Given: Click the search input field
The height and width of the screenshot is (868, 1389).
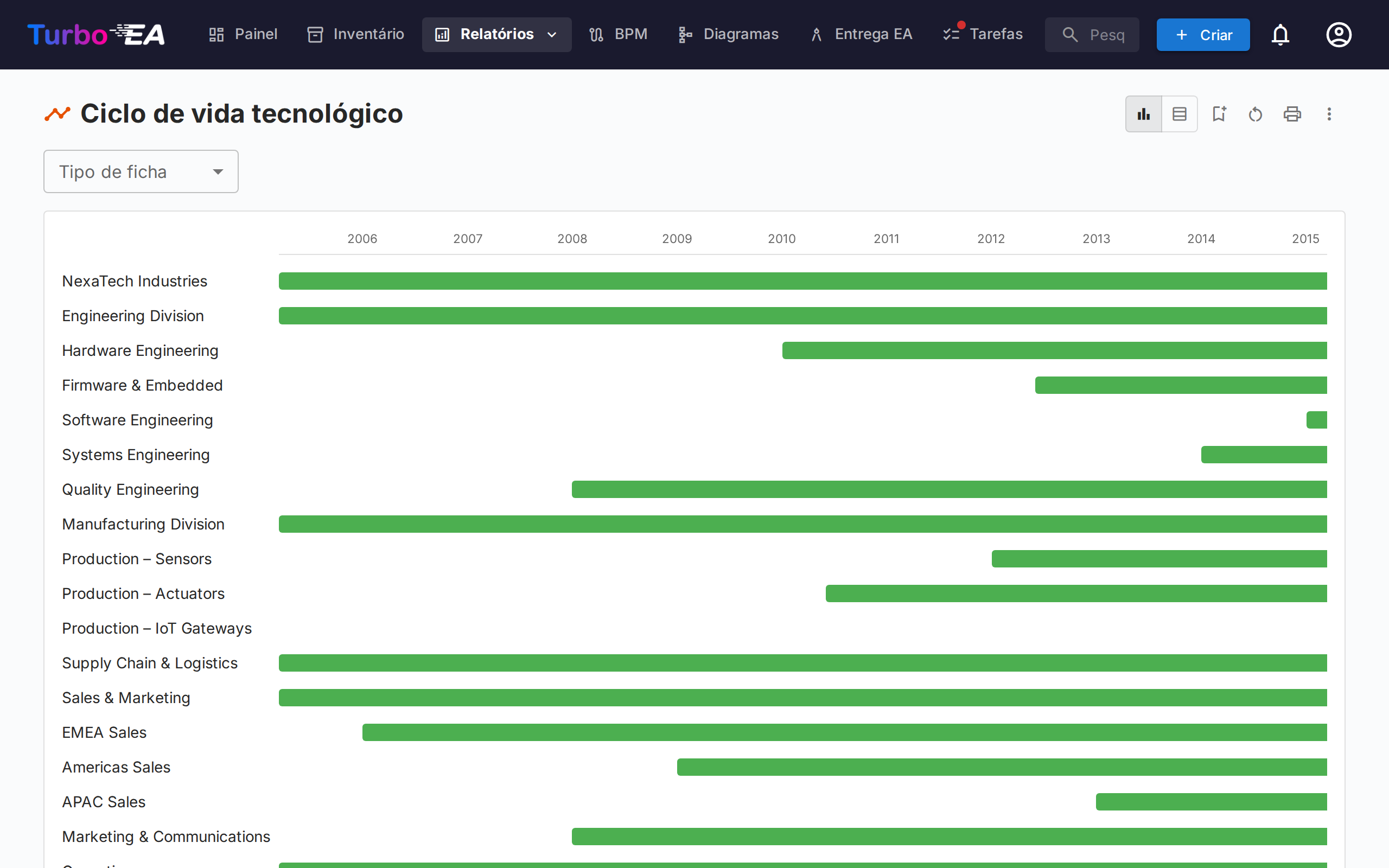Looking at the screenshot, I should click(1108, 35).
